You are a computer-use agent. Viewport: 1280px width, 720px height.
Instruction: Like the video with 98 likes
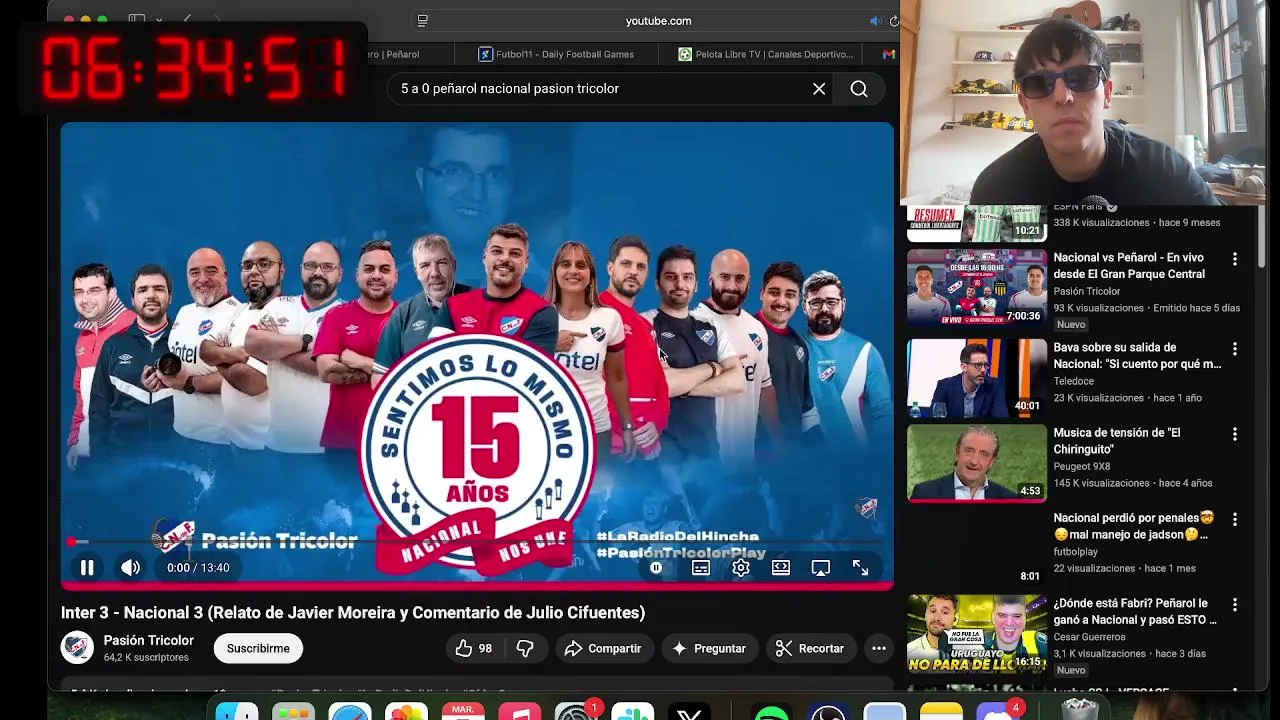[x=474, y=648]
